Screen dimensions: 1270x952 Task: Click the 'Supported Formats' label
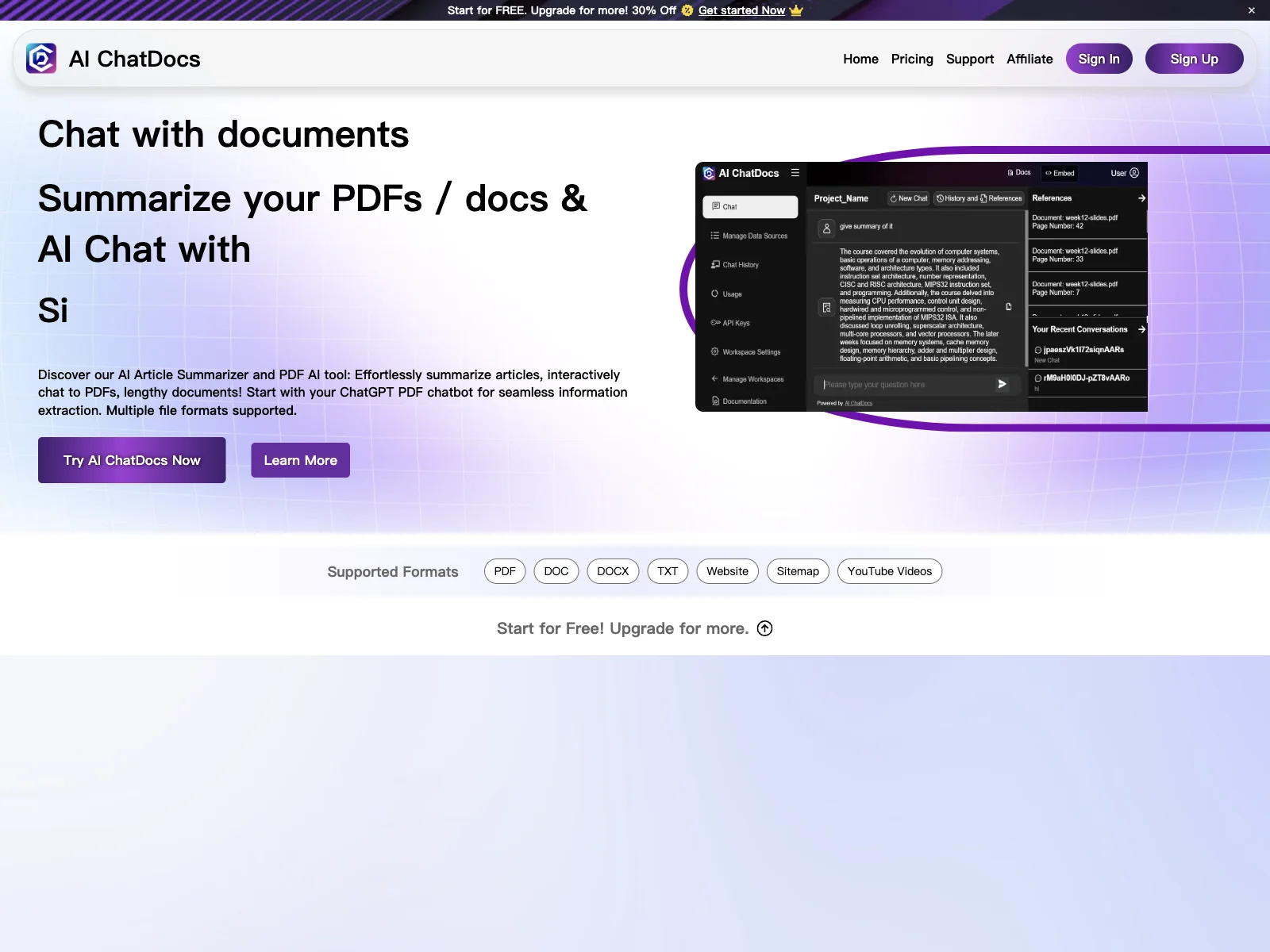click(393, 572)
